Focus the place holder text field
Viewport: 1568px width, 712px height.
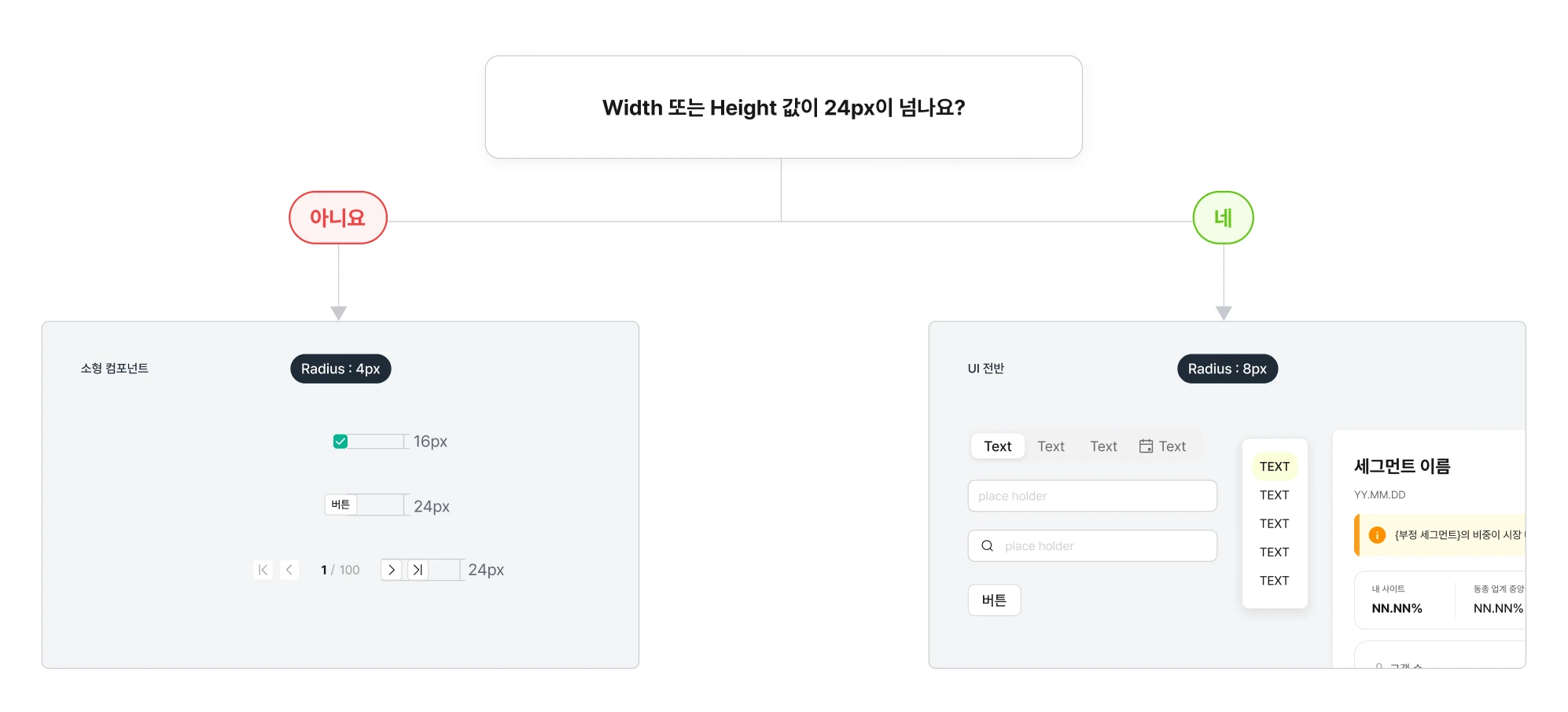tap(1092, 496)
